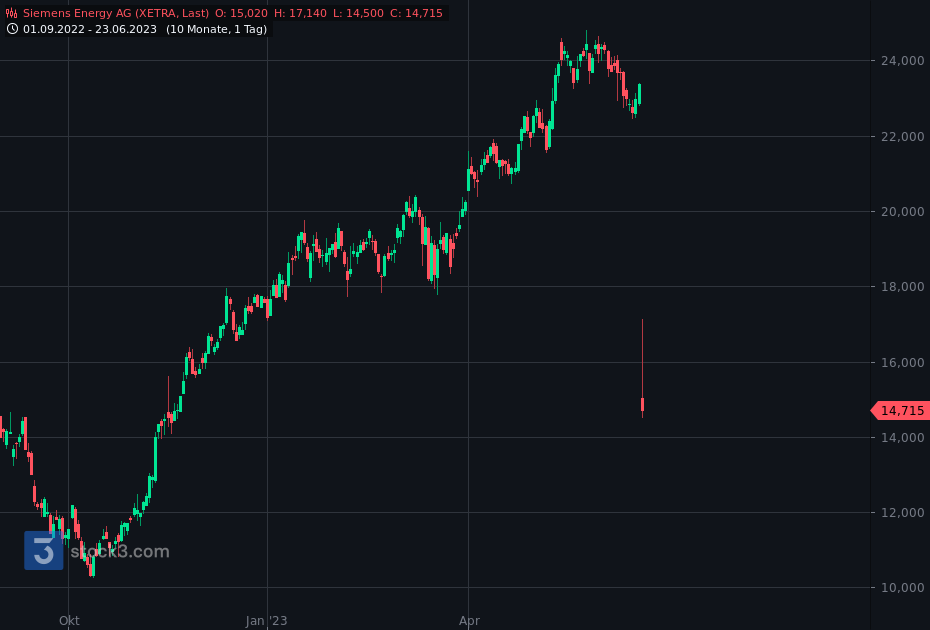Click the Apr time axis label
Image resolution: width=930 pixels, height=630 pixels.
(x=469, y=621)
